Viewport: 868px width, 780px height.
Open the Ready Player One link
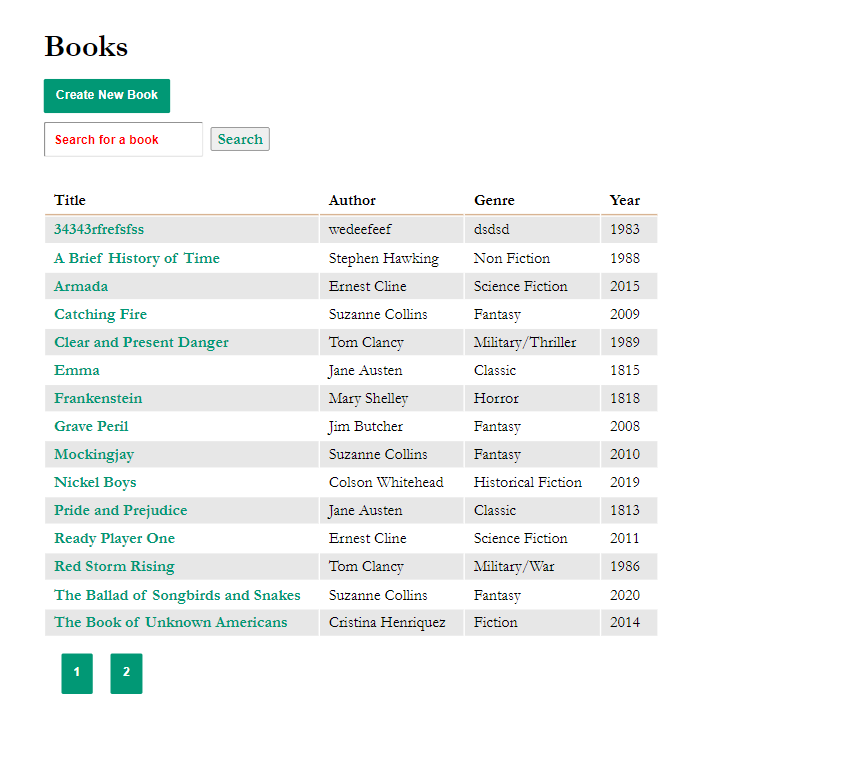[115, 539]
